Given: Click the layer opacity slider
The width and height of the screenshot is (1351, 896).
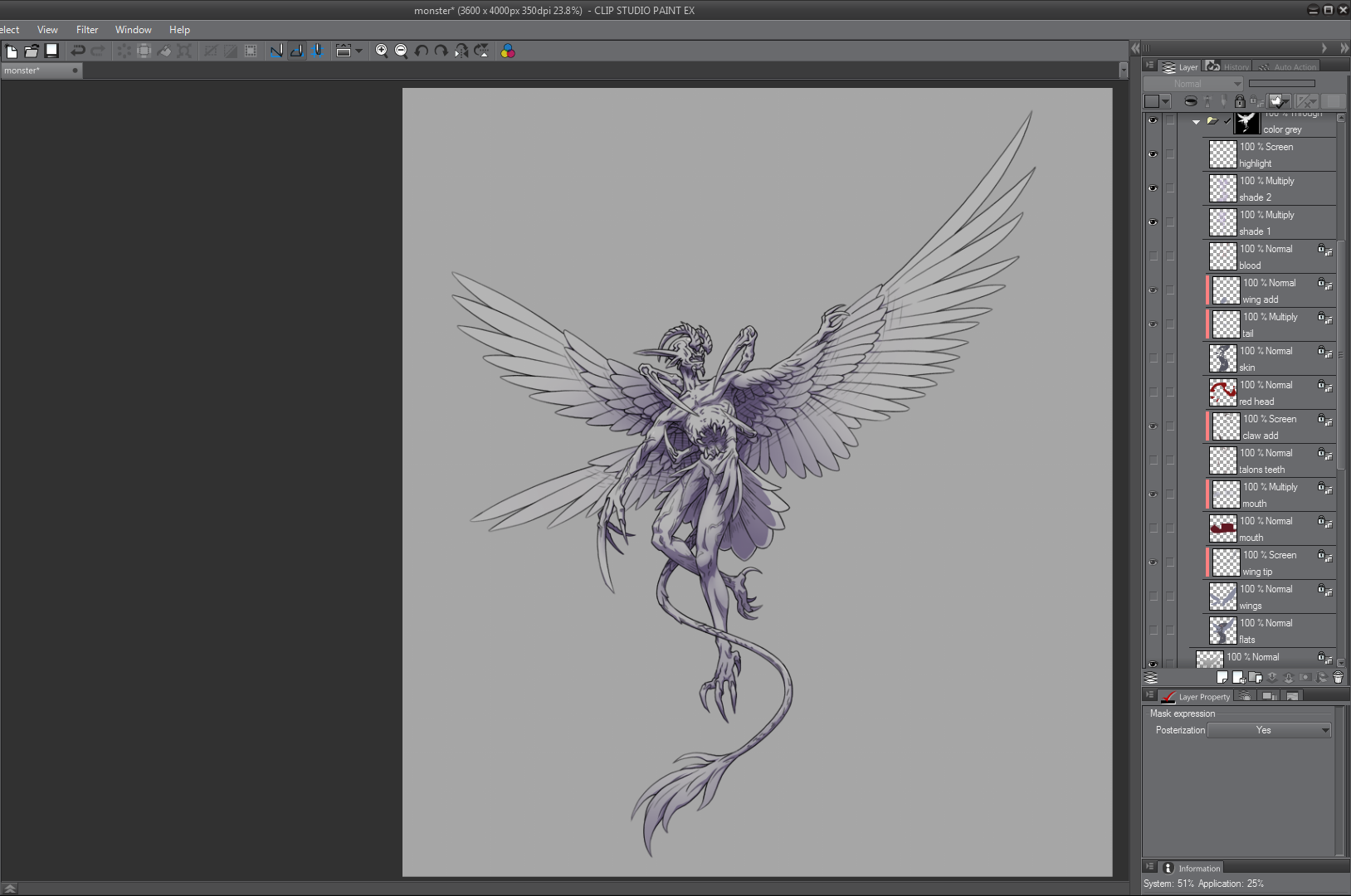Looking at the screenshot, I should pyautogui.click(x=1281, y=84).
